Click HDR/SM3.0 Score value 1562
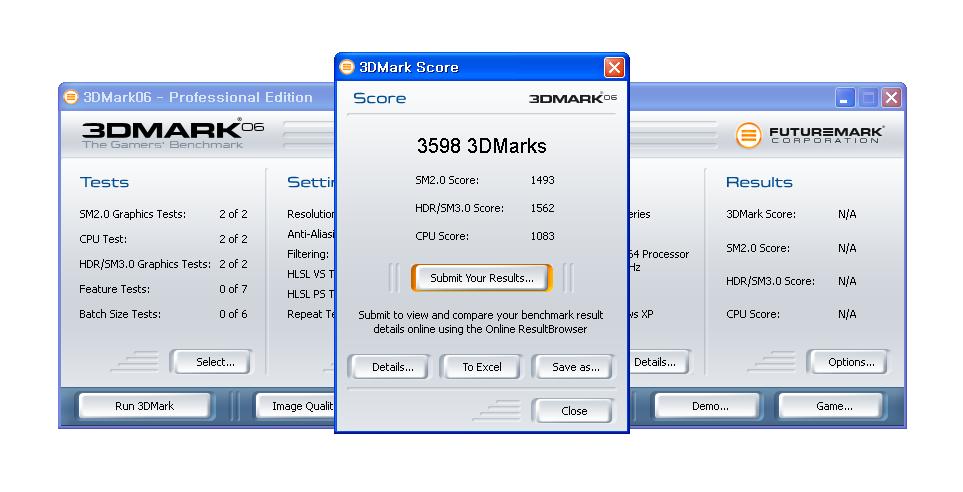This screenshot has width=963, height=492. 542,208
